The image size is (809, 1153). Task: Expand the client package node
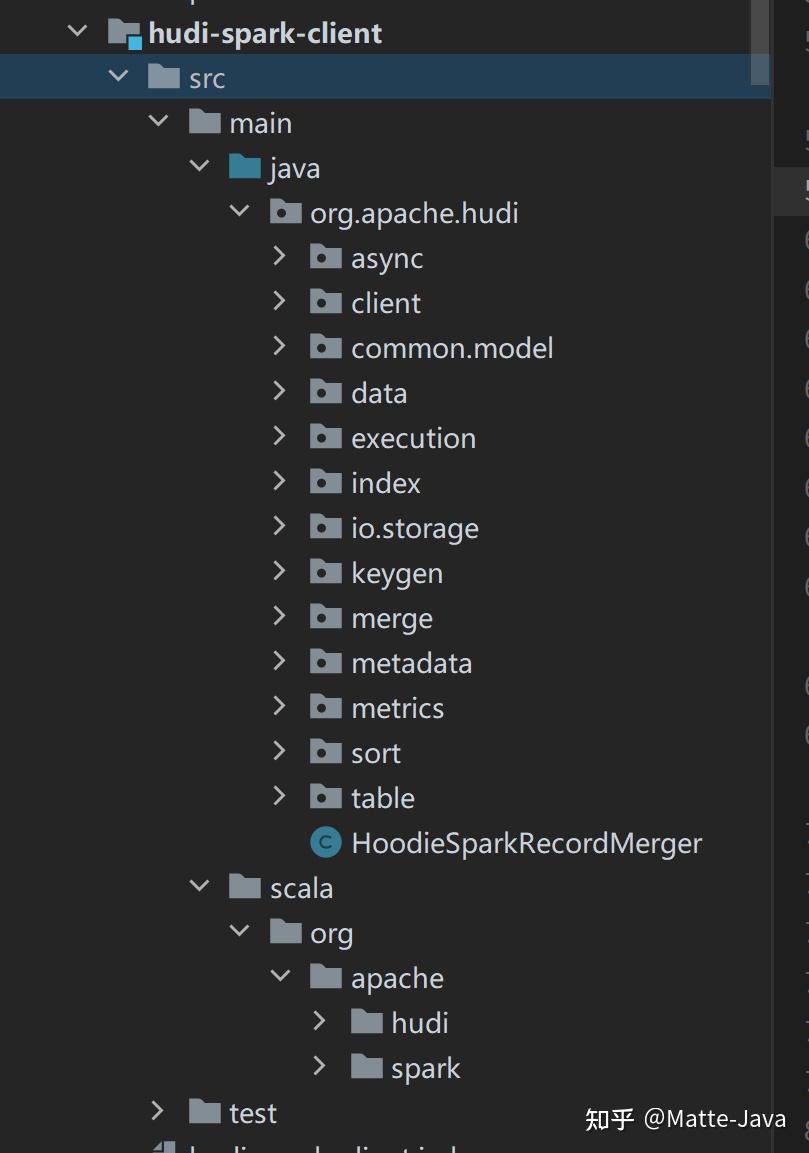coord(280,302)
